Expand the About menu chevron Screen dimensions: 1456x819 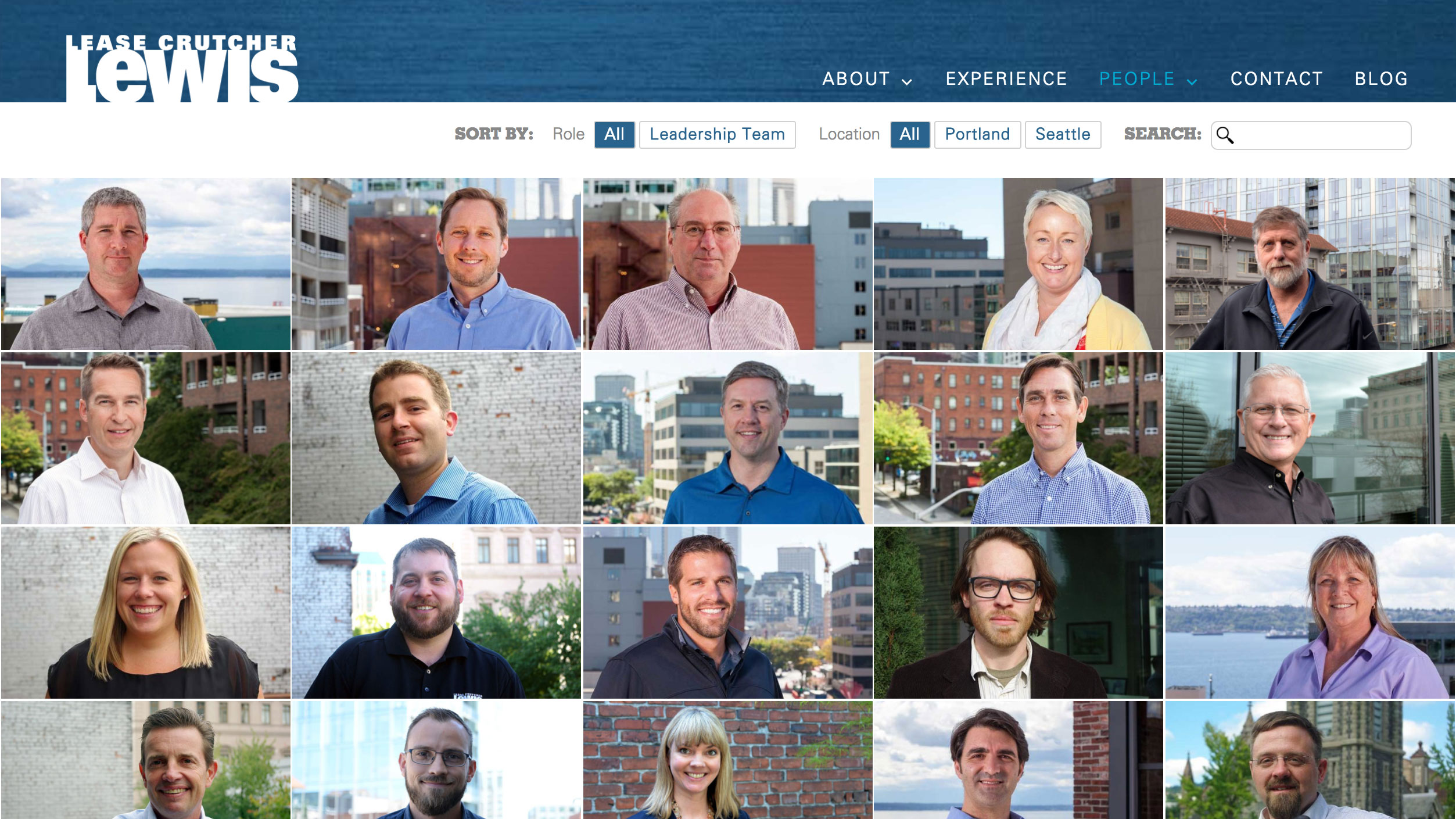coord(906,82)
